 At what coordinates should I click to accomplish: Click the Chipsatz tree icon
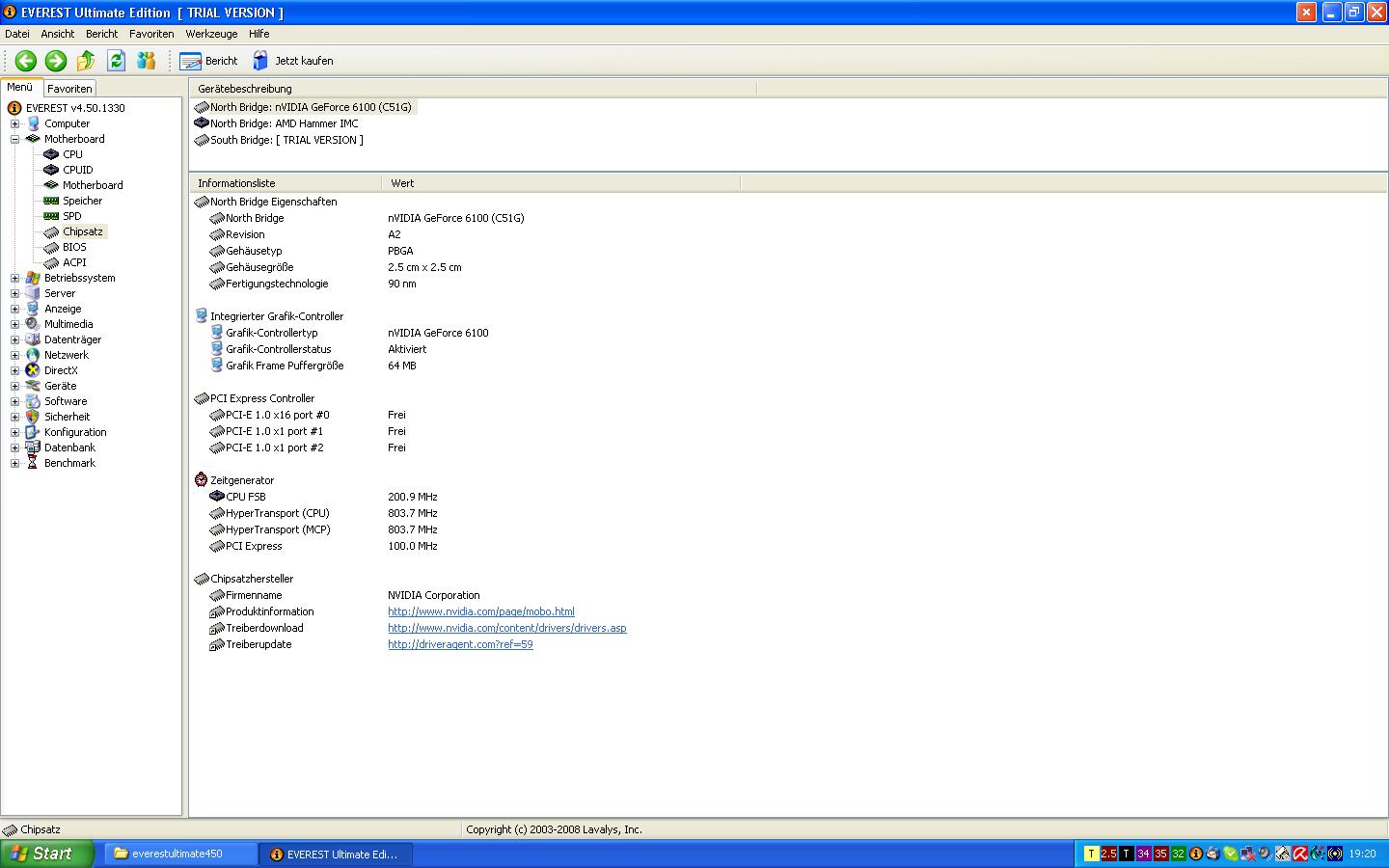click(x=51, y=231)
